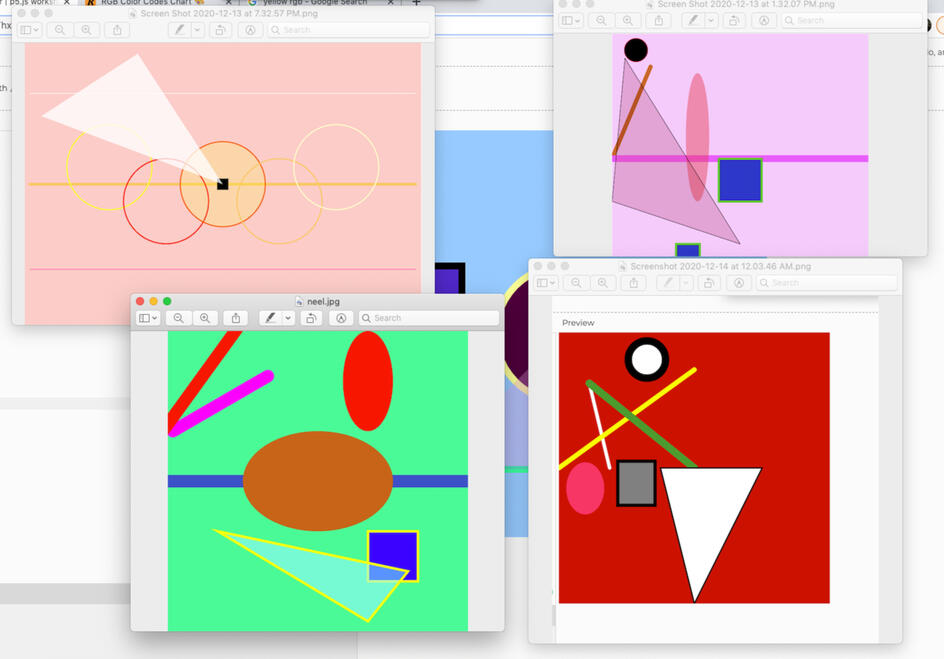Zoom out in the neel.jpg window
The width and height of the screenshot is (944, 659).
pos(178,318)
